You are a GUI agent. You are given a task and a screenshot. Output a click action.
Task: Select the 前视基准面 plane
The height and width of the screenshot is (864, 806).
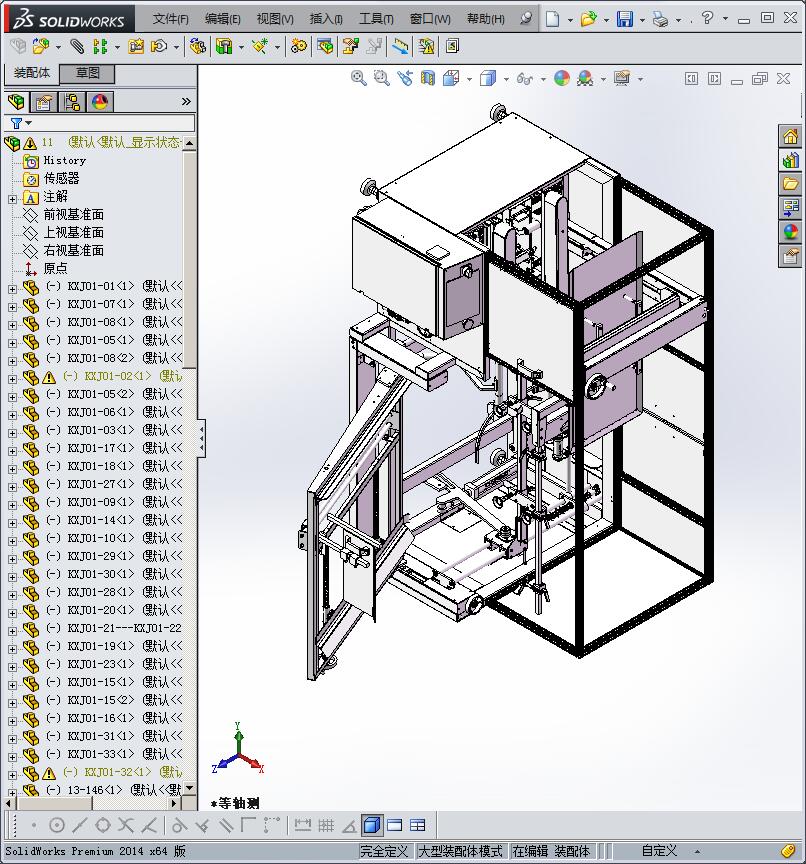[x=73, y=214]
